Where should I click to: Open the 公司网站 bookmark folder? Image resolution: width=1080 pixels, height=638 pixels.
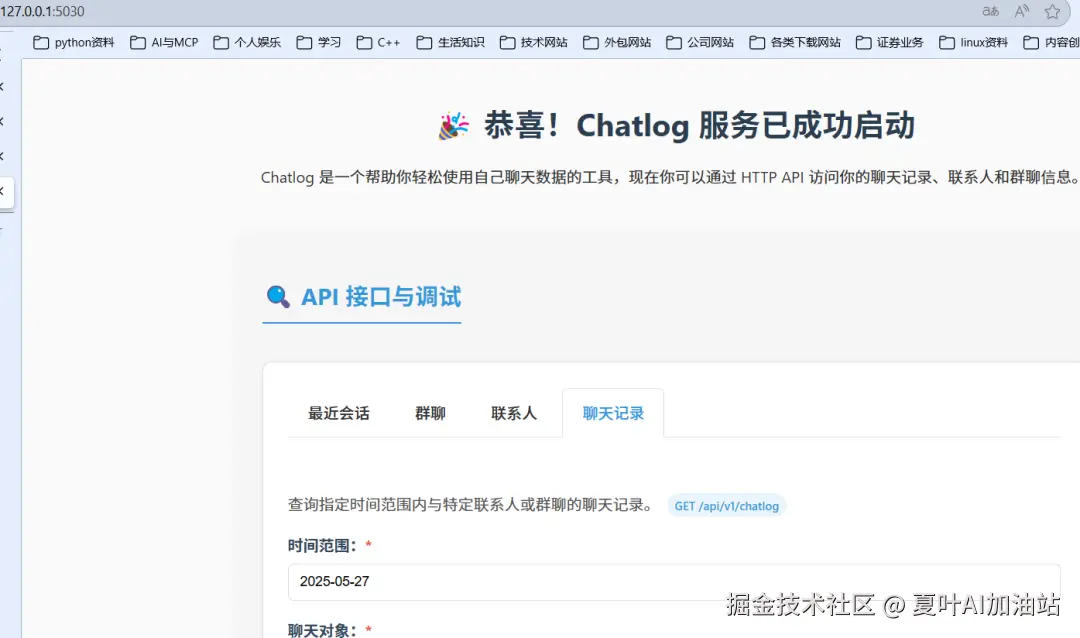(x=700, y=43)
